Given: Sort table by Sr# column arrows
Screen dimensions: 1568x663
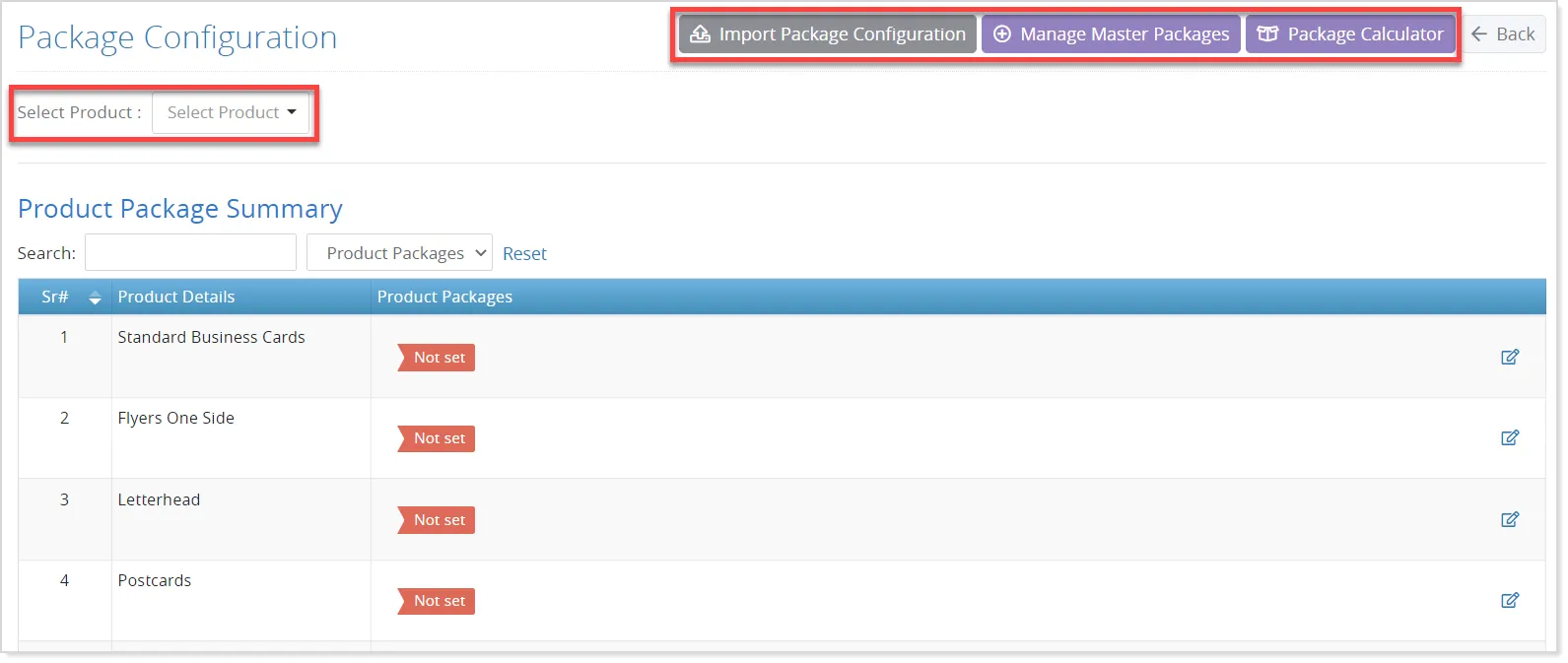Looking at the screenshot, I should [95, 298].
